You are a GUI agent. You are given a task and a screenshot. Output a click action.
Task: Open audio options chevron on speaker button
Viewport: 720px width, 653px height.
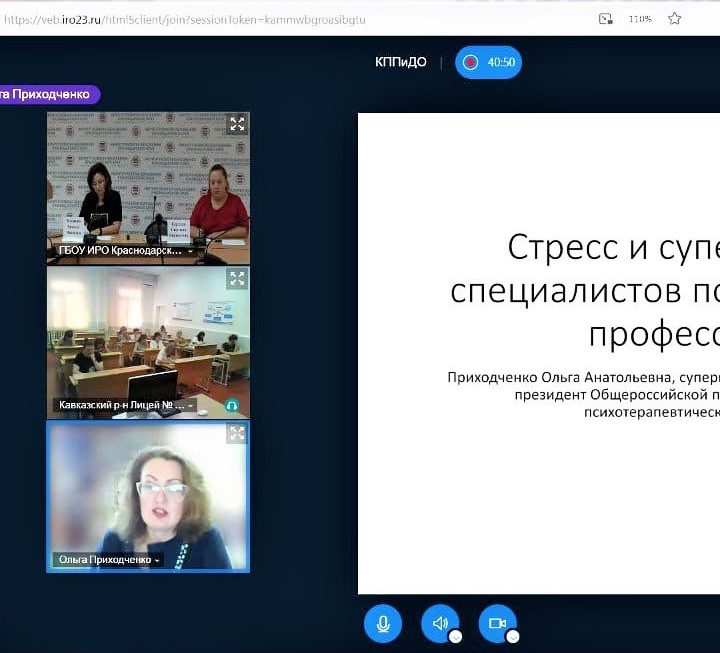[455, 636]
